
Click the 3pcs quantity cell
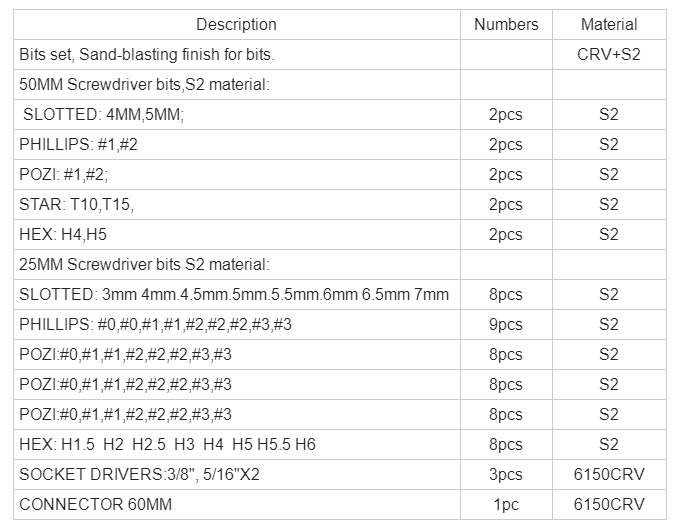click(x=506, y=474)
